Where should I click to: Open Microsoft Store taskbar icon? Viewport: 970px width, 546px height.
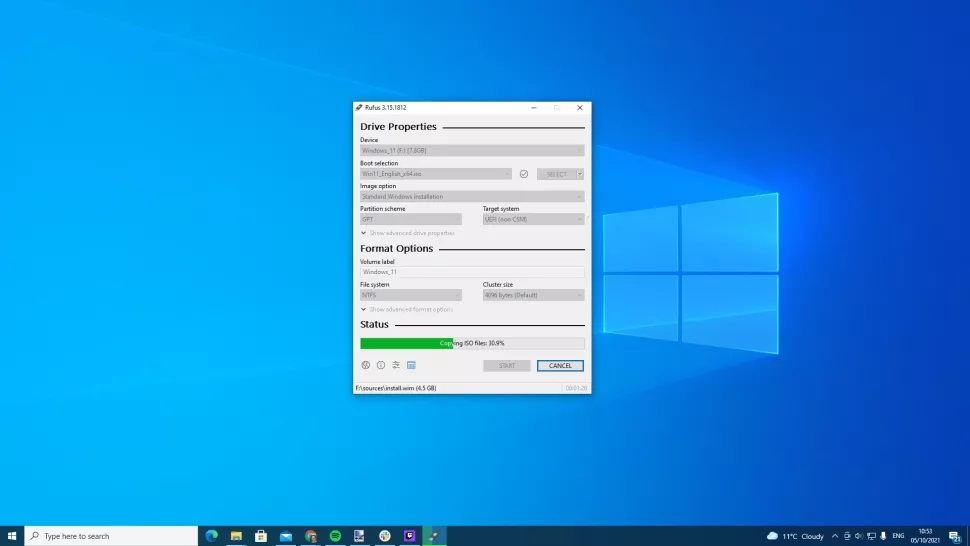click(261, 536)
